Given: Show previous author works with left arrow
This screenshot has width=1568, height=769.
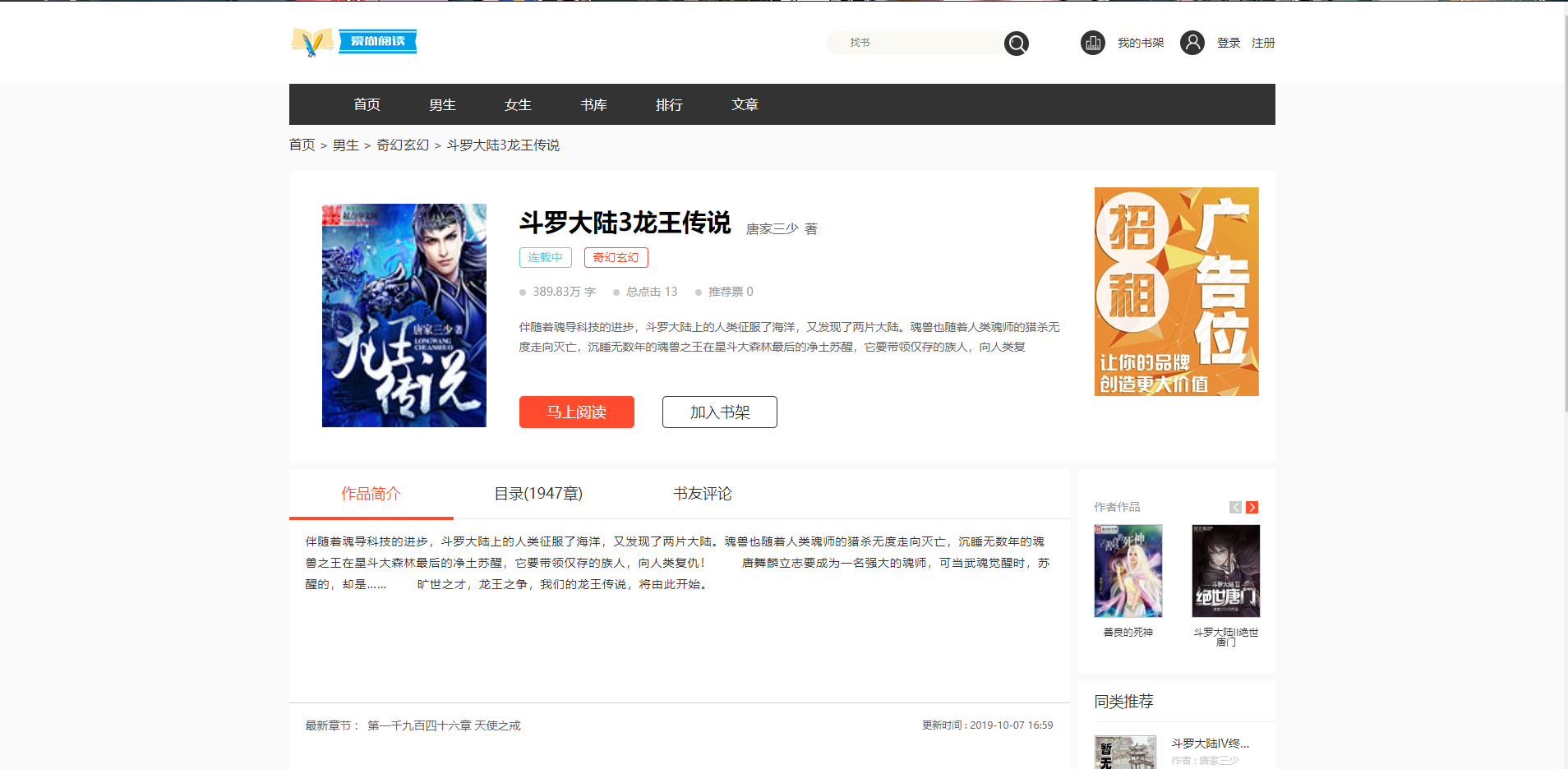Looking at the screenshot, I should click(1235, 508).
